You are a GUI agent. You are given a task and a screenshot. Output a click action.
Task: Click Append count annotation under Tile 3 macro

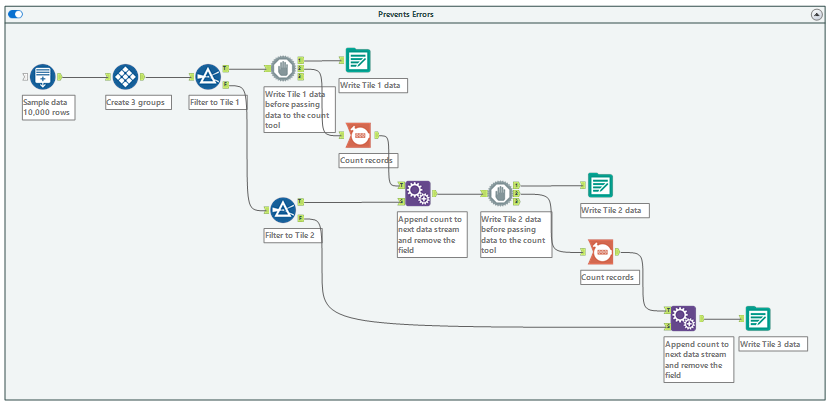(x=699, y=359)
